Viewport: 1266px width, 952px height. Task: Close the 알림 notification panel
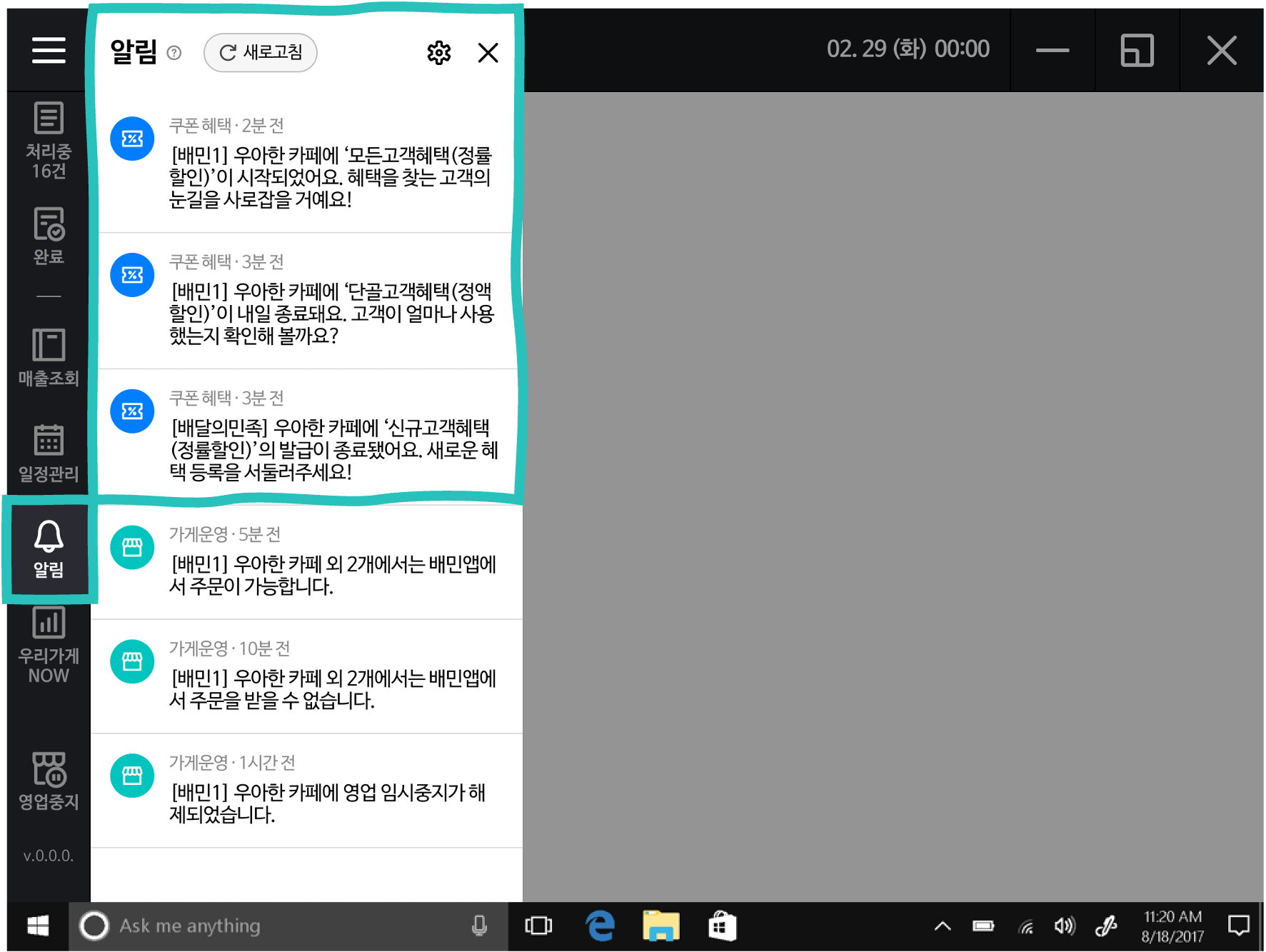pos(488,52)
